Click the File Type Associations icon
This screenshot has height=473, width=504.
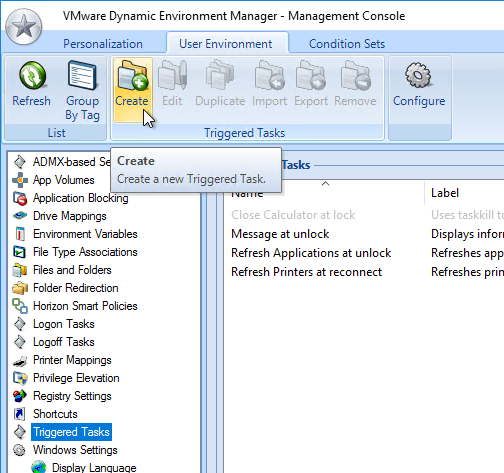(19, 252)
